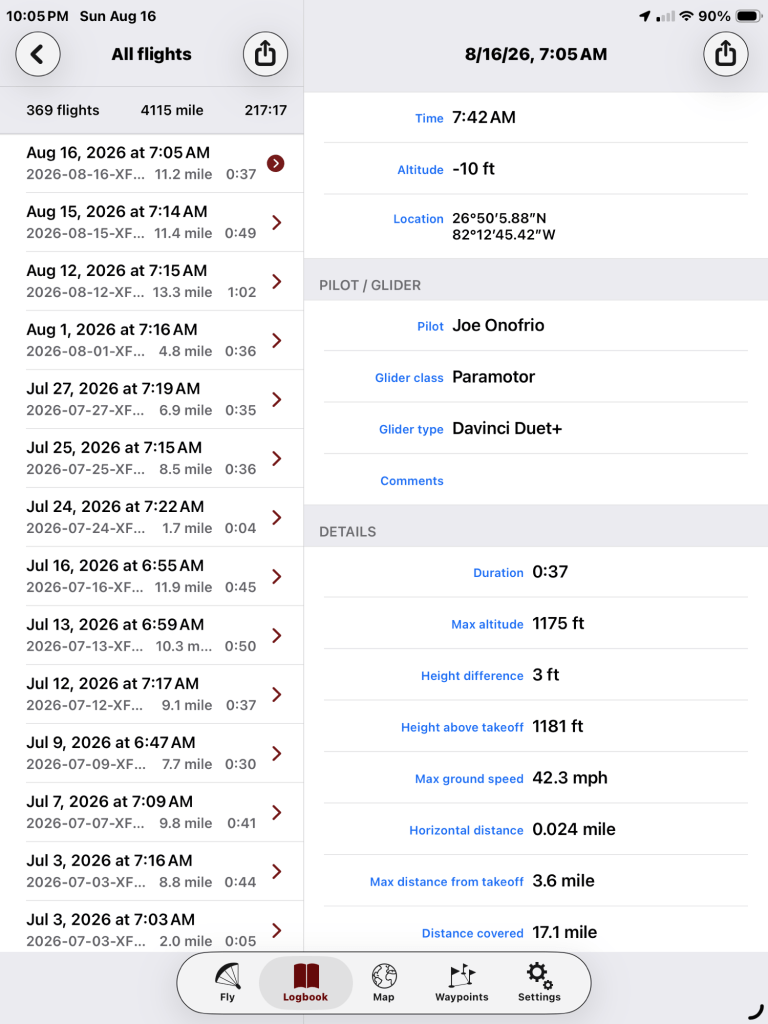Share the 8/16/26 flight details

pos(726,54)
